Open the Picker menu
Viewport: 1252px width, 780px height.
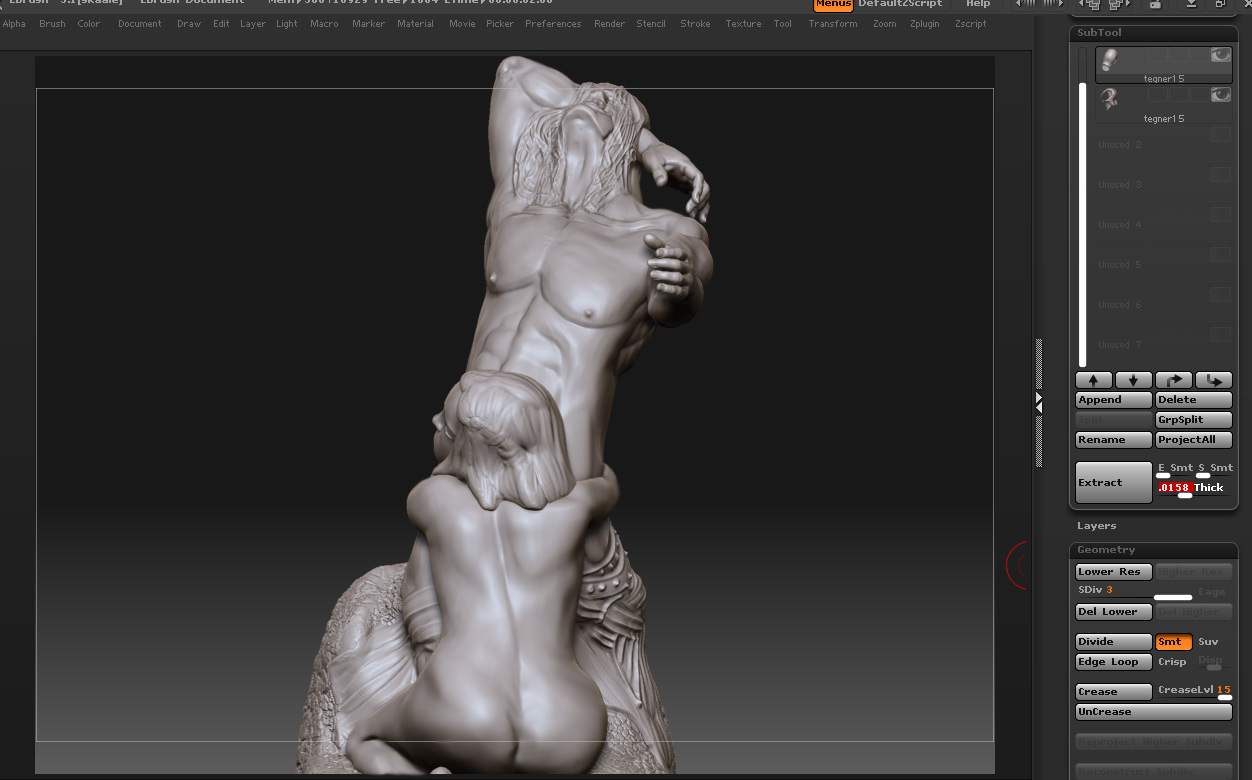(500, 24)
